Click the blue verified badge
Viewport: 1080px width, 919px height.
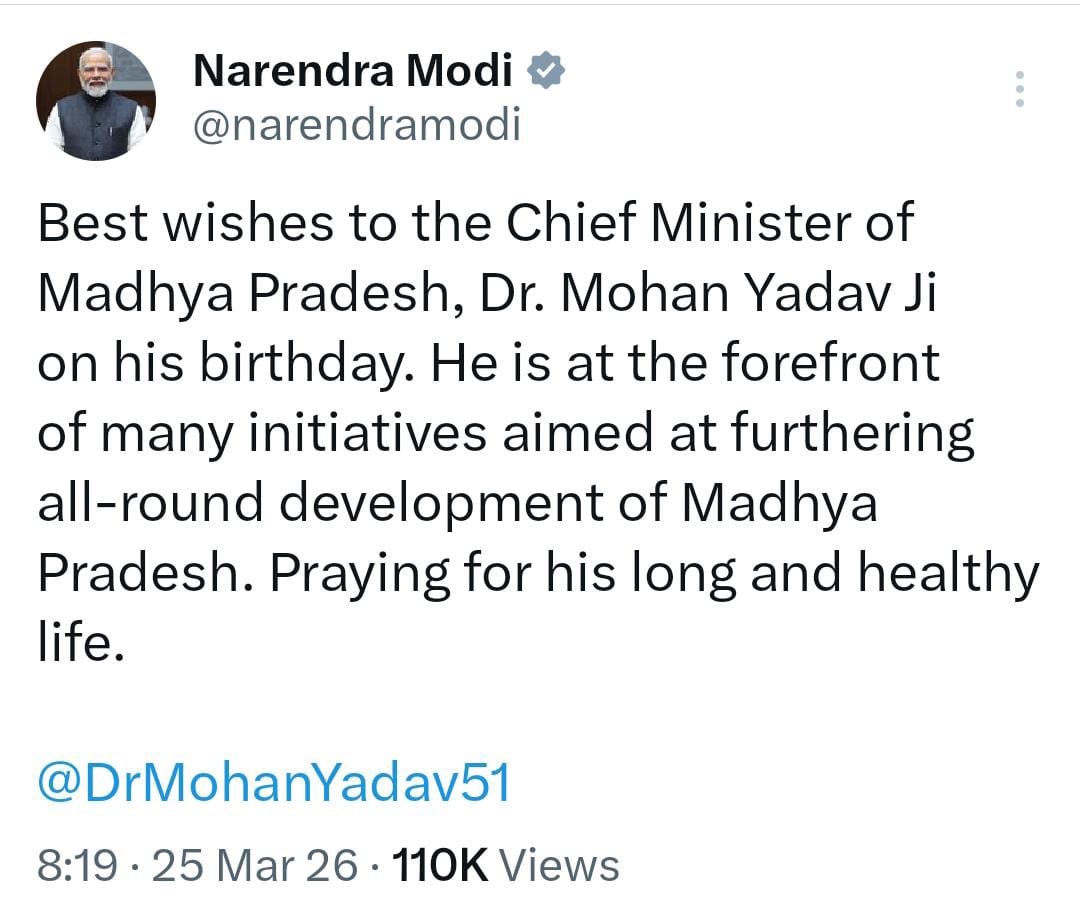pyautogui.click(x=548, y=71)
